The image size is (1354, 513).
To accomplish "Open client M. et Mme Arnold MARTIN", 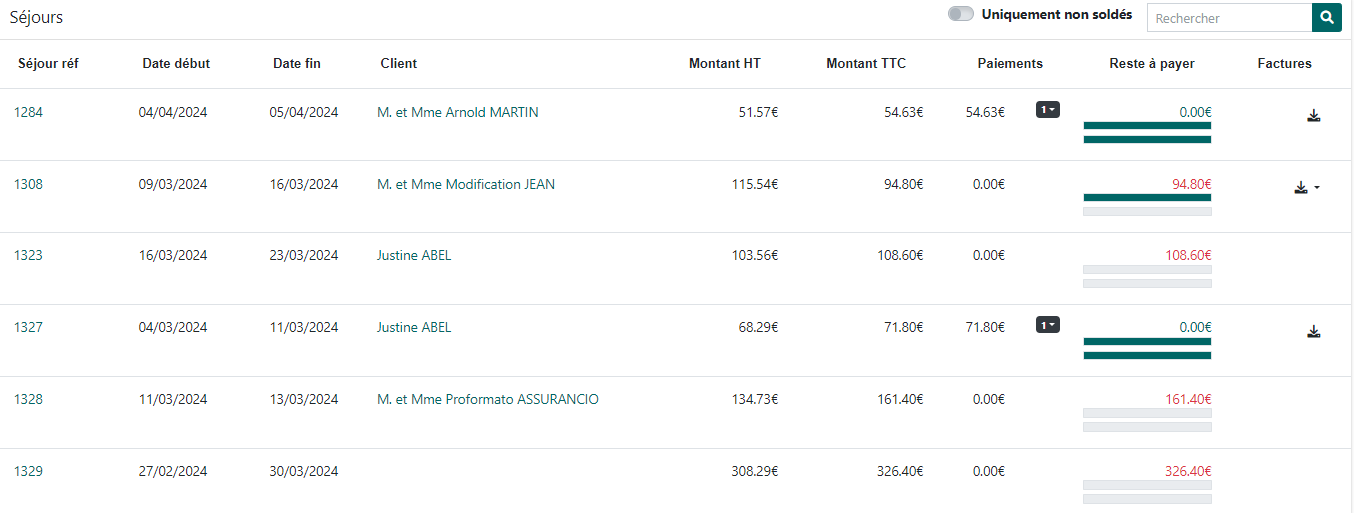I will tap(457, 113).
